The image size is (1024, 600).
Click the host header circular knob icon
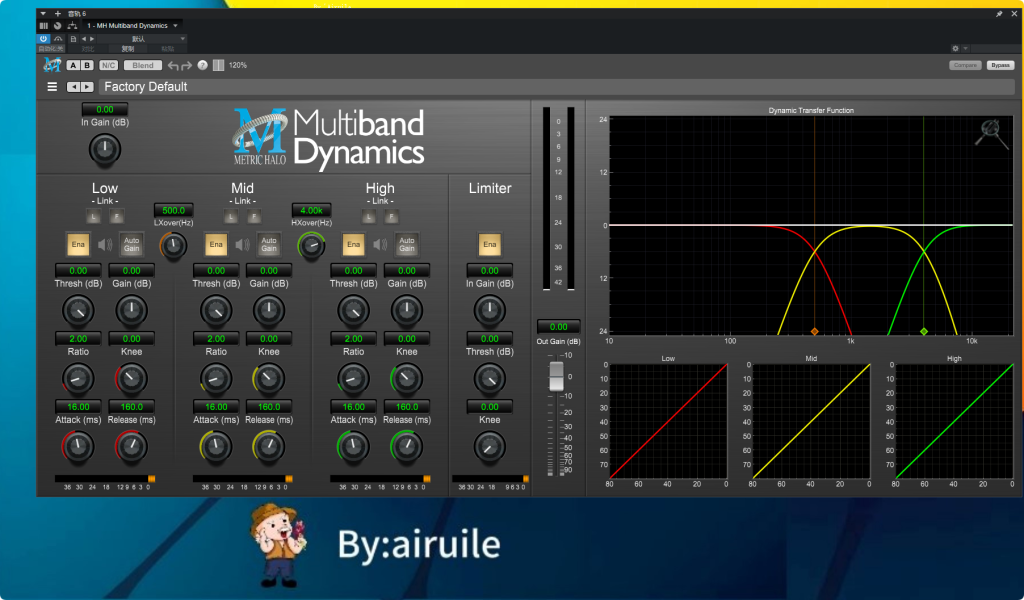tap(57, 25)
